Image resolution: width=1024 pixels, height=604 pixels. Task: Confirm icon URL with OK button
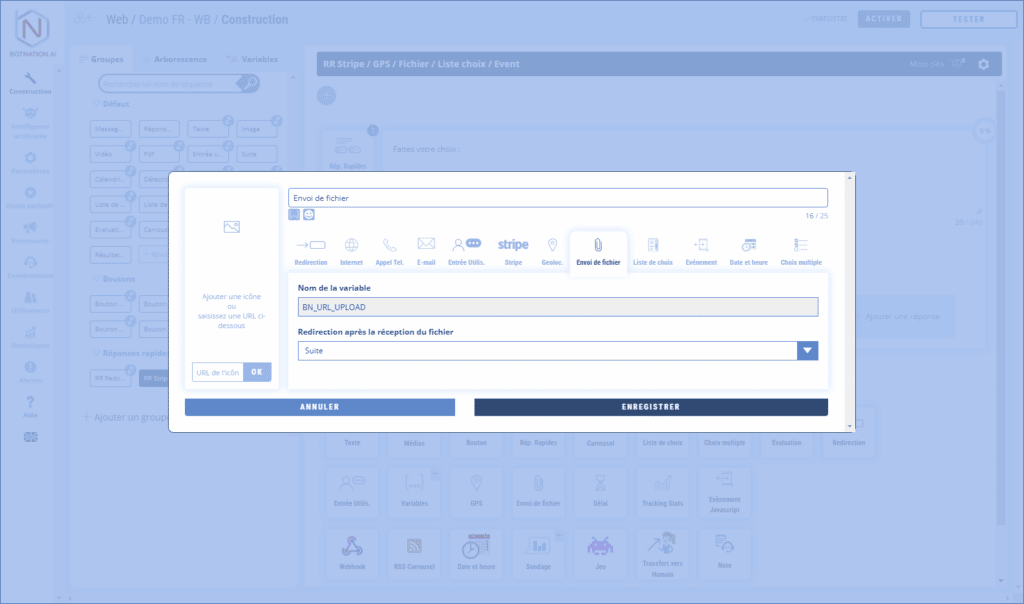[257, 372]
